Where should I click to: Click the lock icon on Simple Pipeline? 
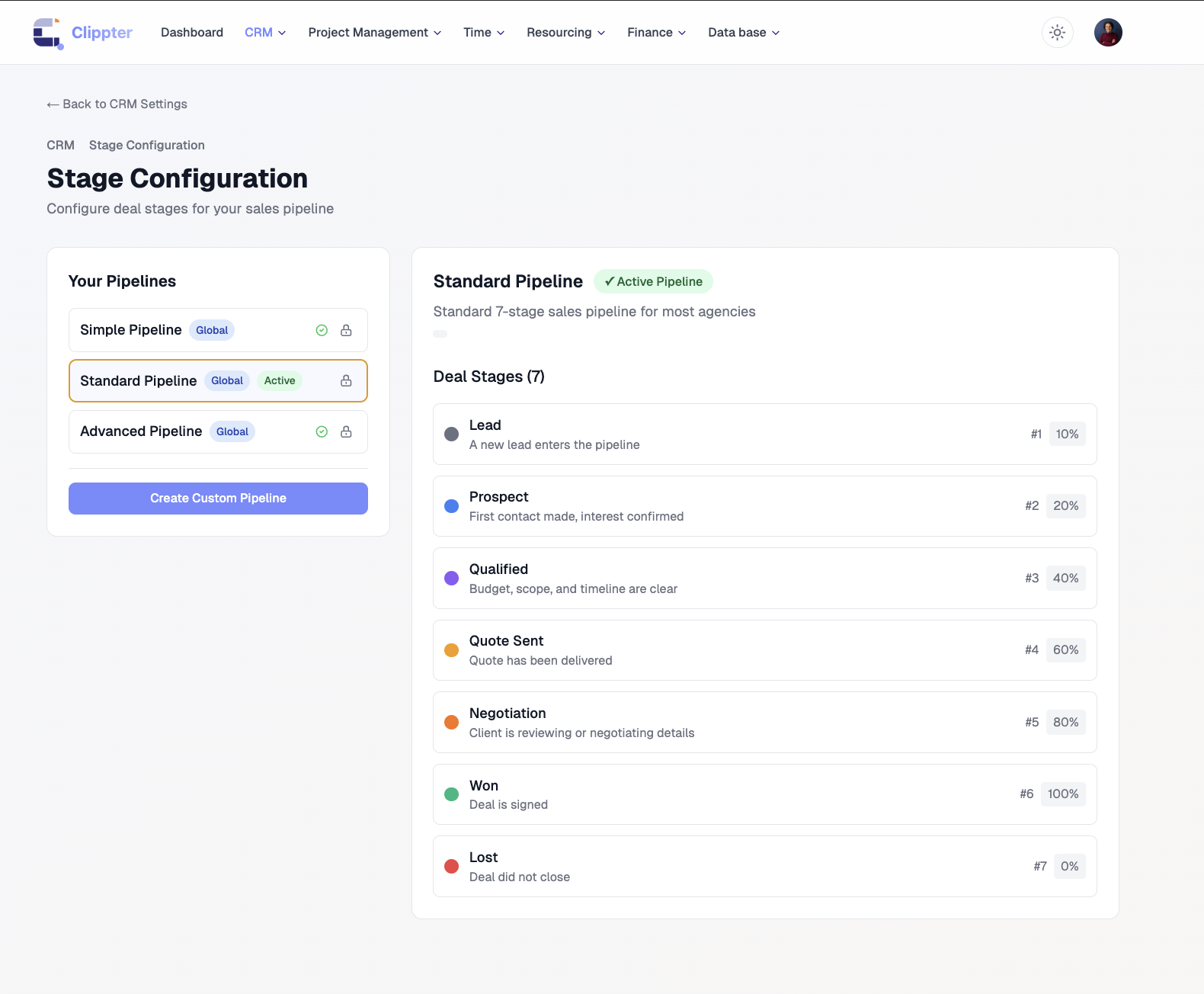click(x=346, y=330)
